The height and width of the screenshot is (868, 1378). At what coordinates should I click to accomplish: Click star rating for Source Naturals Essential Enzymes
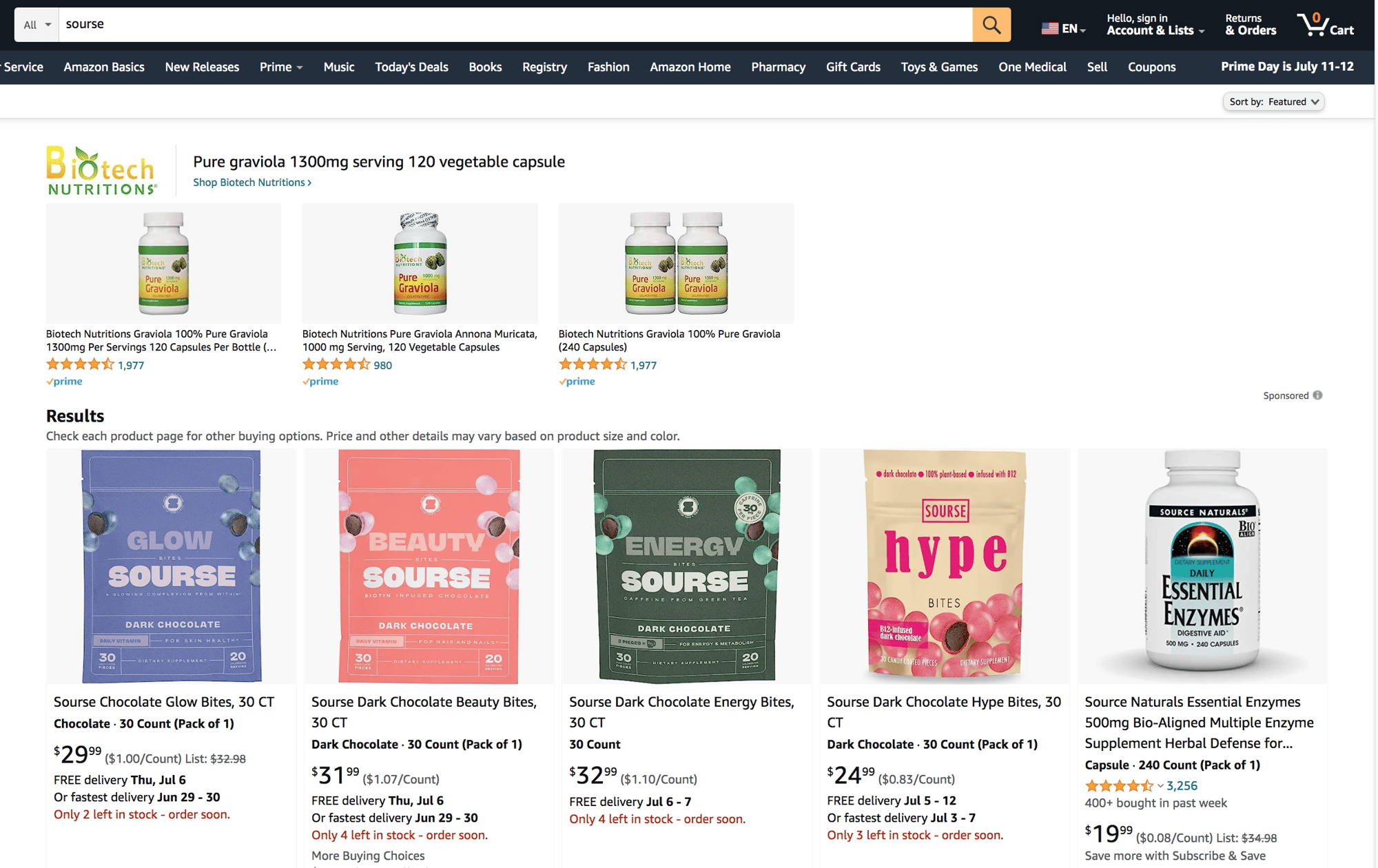click(1119, 785)
